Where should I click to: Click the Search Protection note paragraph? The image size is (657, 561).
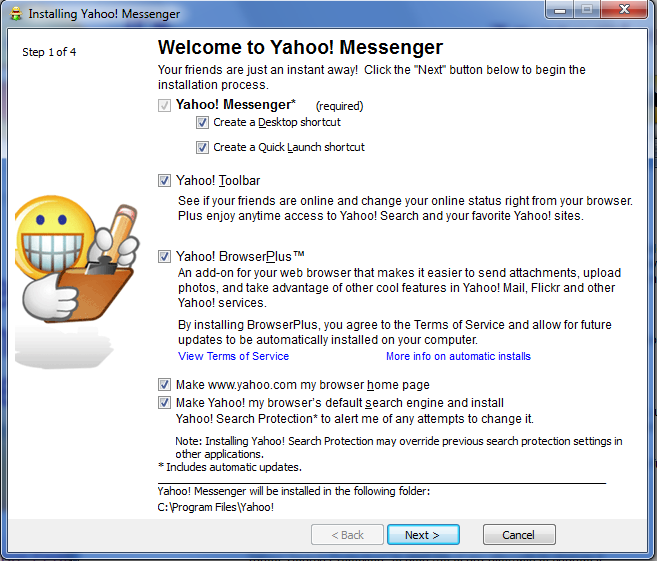click(x=398, y=447)
